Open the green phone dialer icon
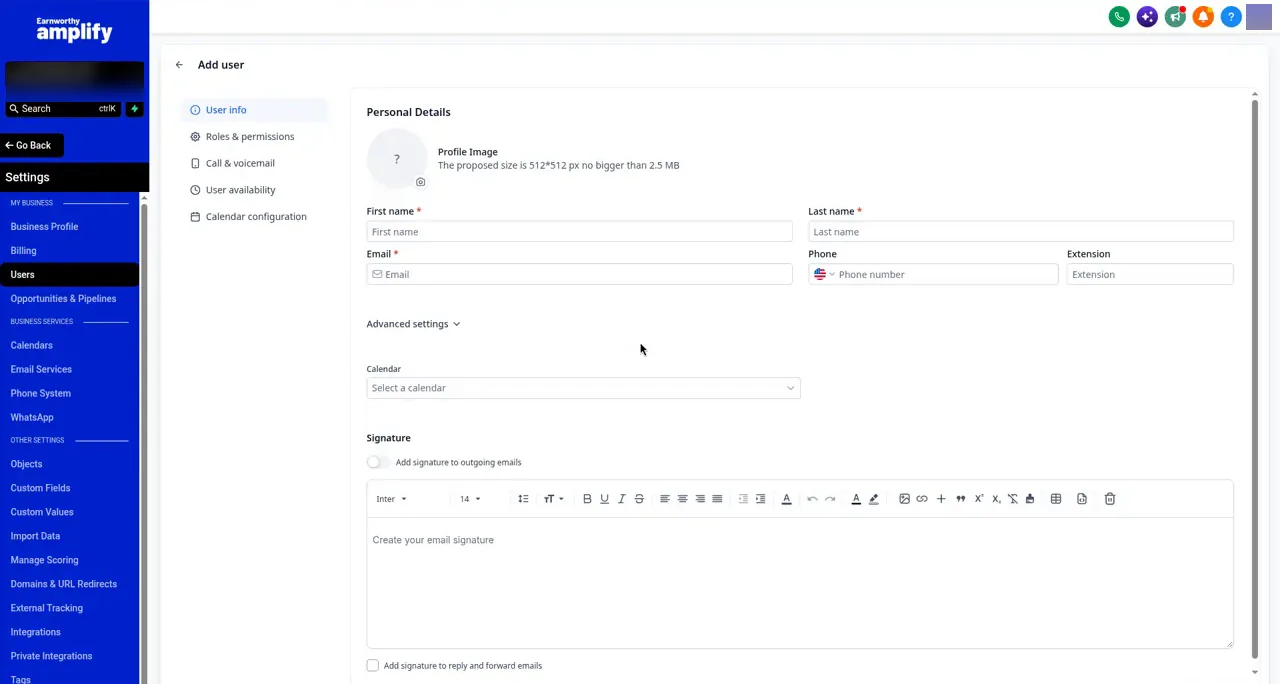The image size is (1280, 684). [1119, 17]
